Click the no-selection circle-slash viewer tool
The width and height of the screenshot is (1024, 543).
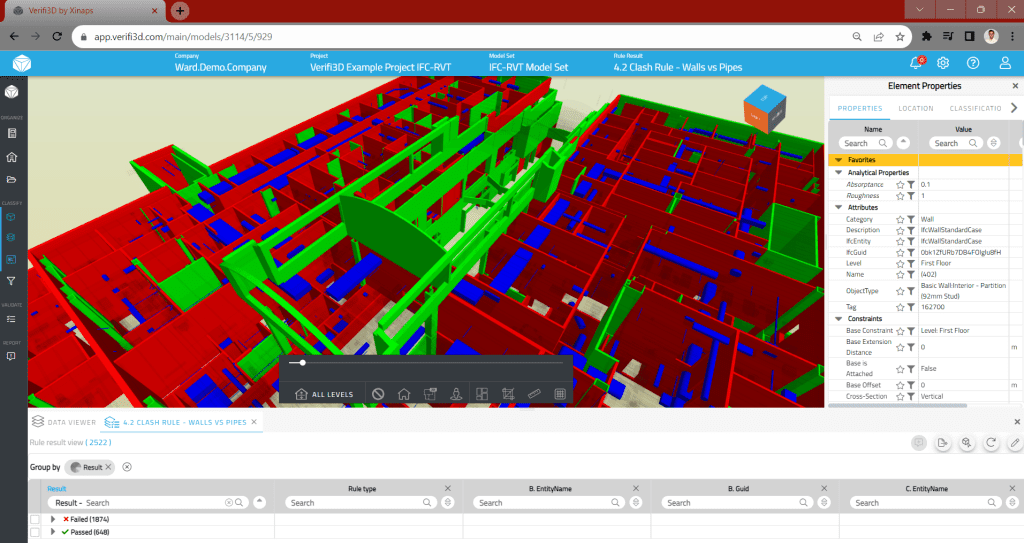click(x=378, y=394)
